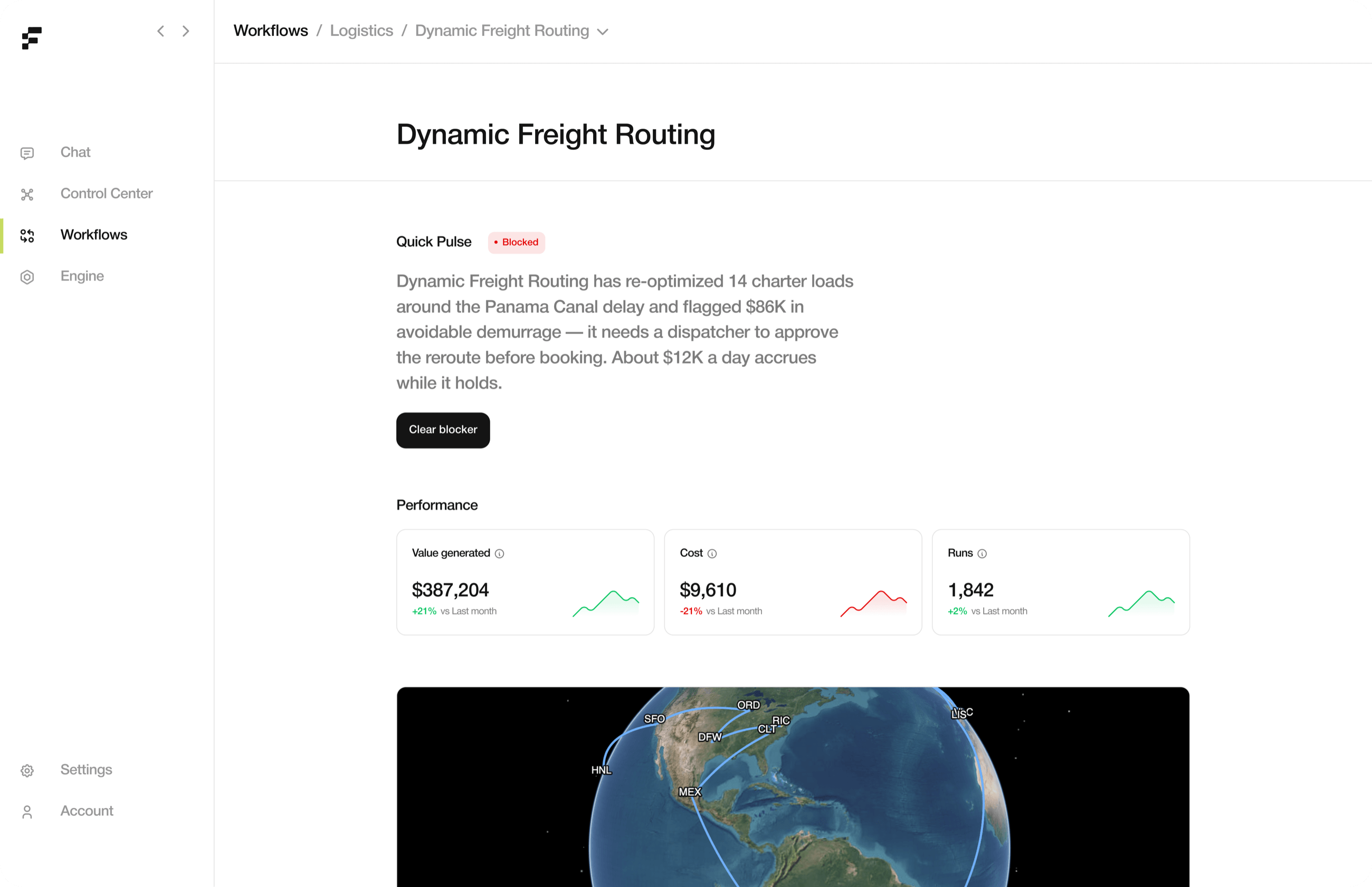Go back with the left arrow
Image resolution: width=1372 pixels, height=887 pixels.
coord(161,31)
